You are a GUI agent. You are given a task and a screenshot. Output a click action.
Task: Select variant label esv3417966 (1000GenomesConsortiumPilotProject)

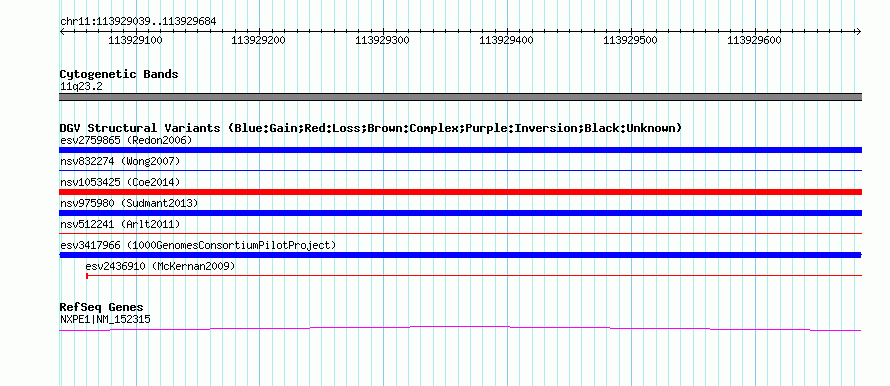(x=198, y=245)
